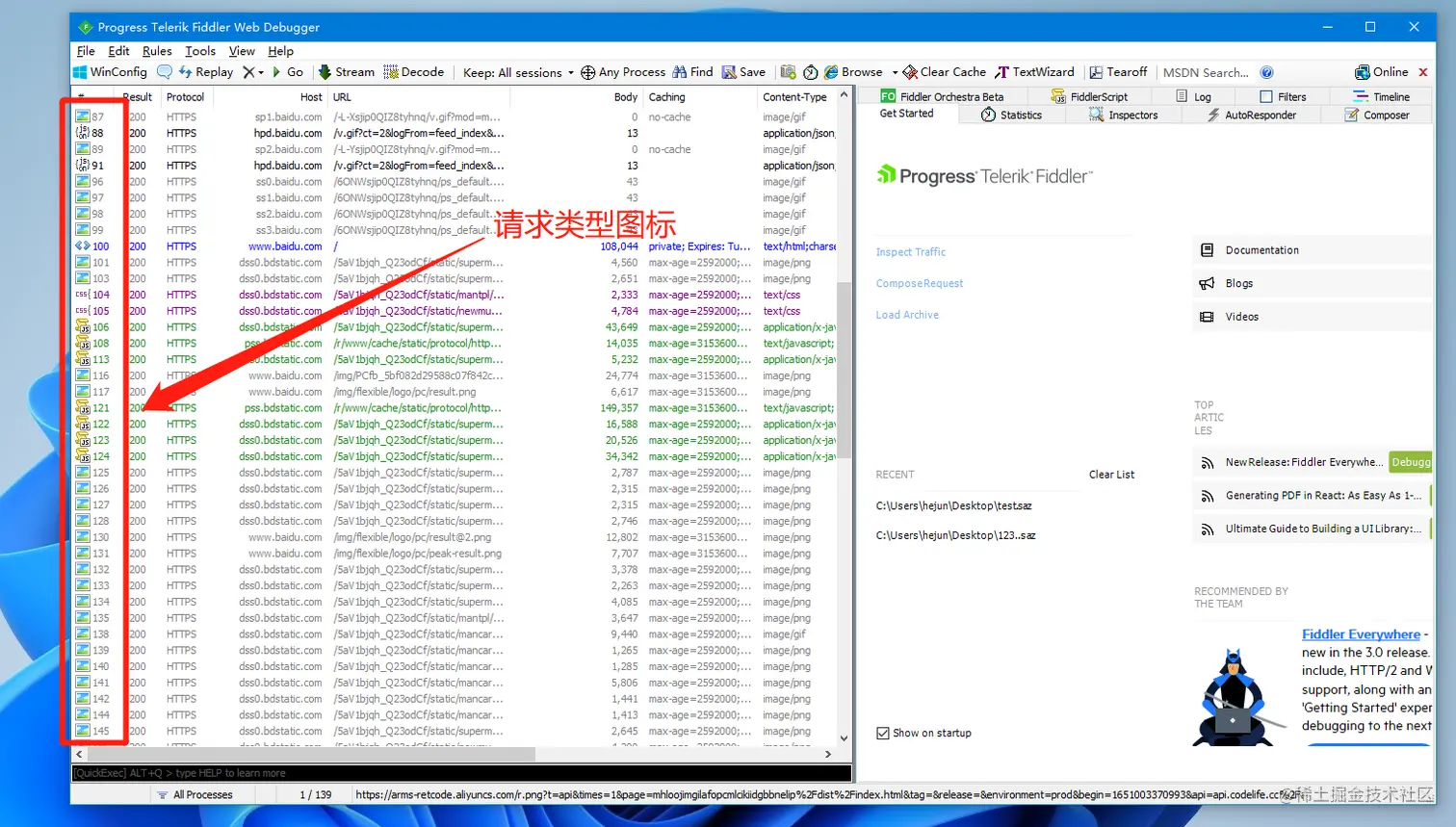Image resolution: width=1456 pixels, height=827 pixels.
Task: Switch to the Fiddler Orchestra Beta tab
Action: [941, 96]
